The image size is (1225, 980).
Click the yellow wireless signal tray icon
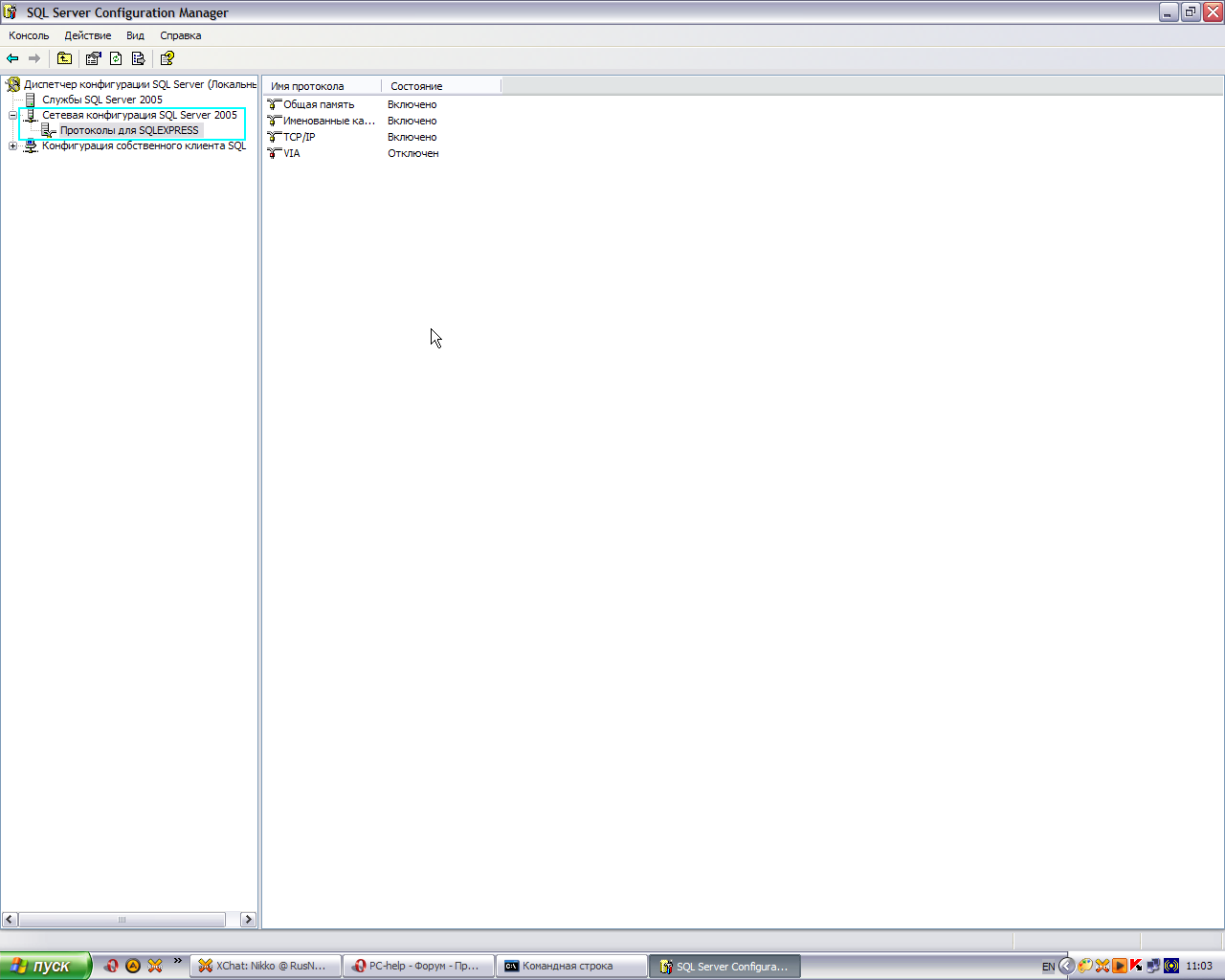pyautogui.click(x=1170, y=966)
